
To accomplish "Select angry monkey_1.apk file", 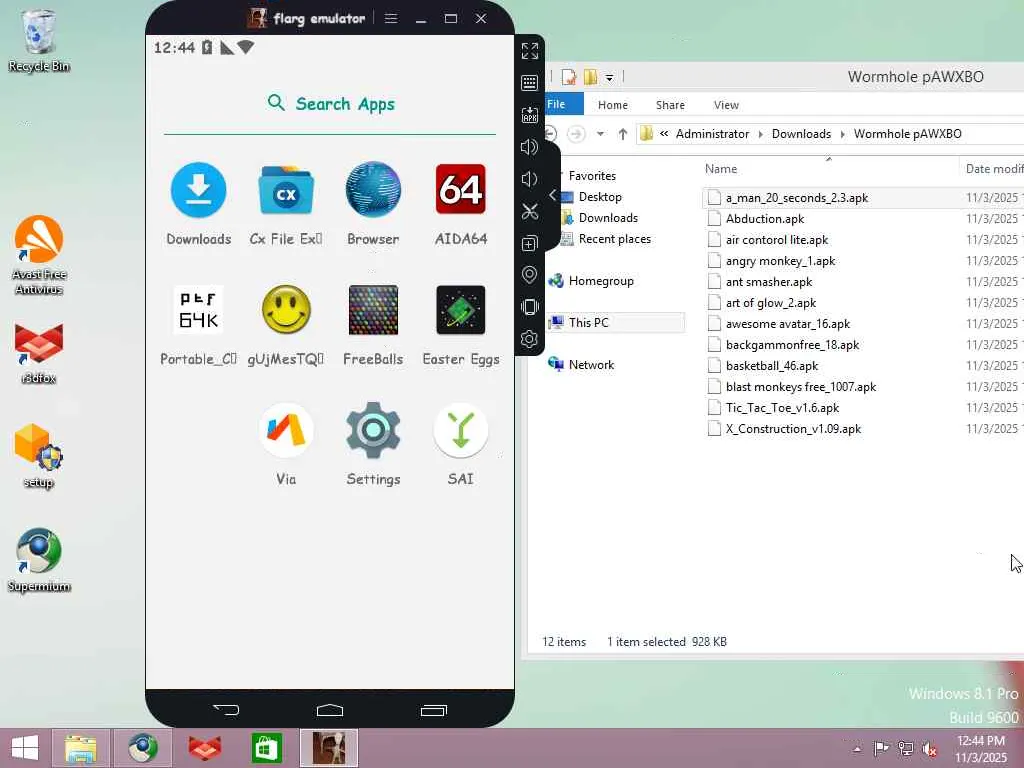I will (780, 261).
